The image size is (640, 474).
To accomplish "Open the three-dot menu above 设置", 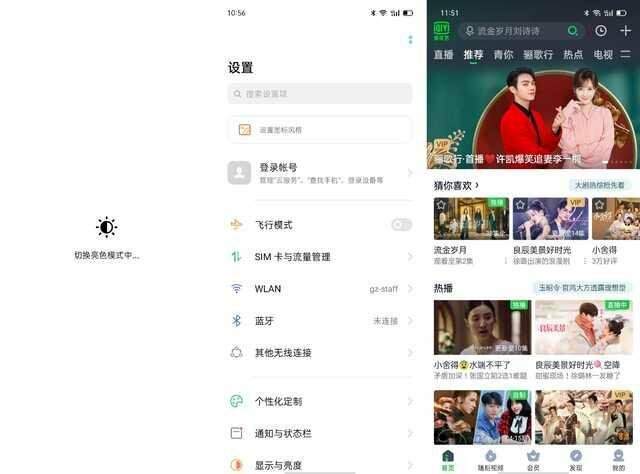I will tap(410, 40).
